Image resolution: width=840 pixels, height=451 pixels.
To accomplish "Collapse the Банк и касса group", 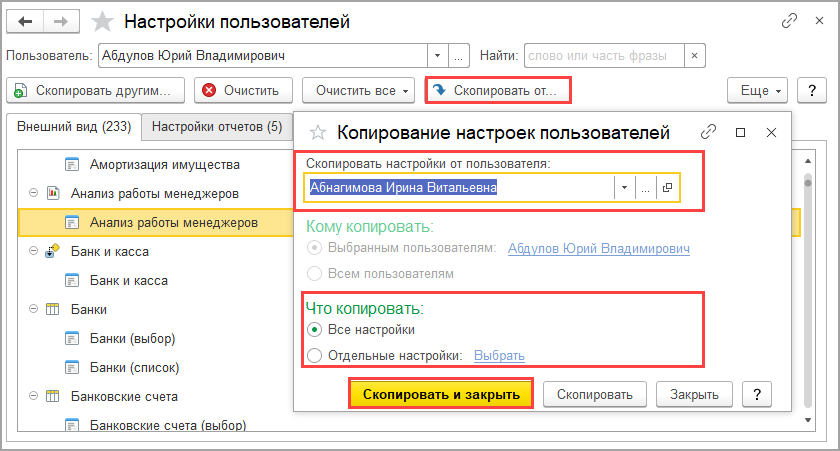I will pos(33,251).
